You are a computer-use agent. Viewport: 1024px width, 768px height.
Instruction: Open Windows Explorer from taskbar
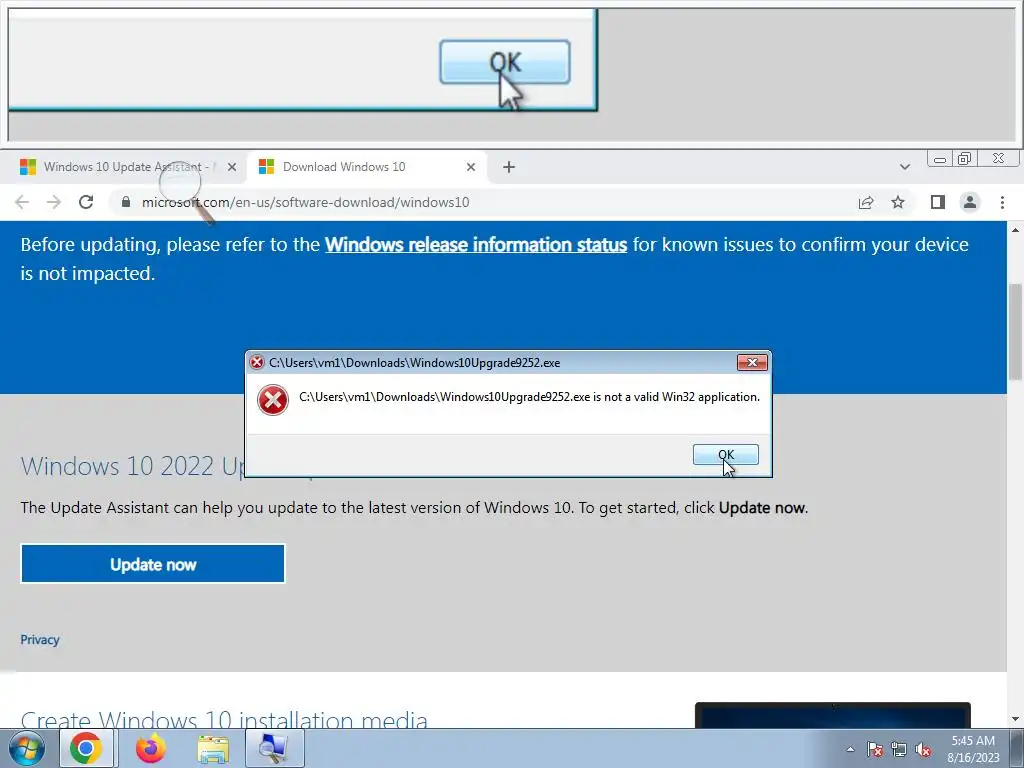coord(213,749)
